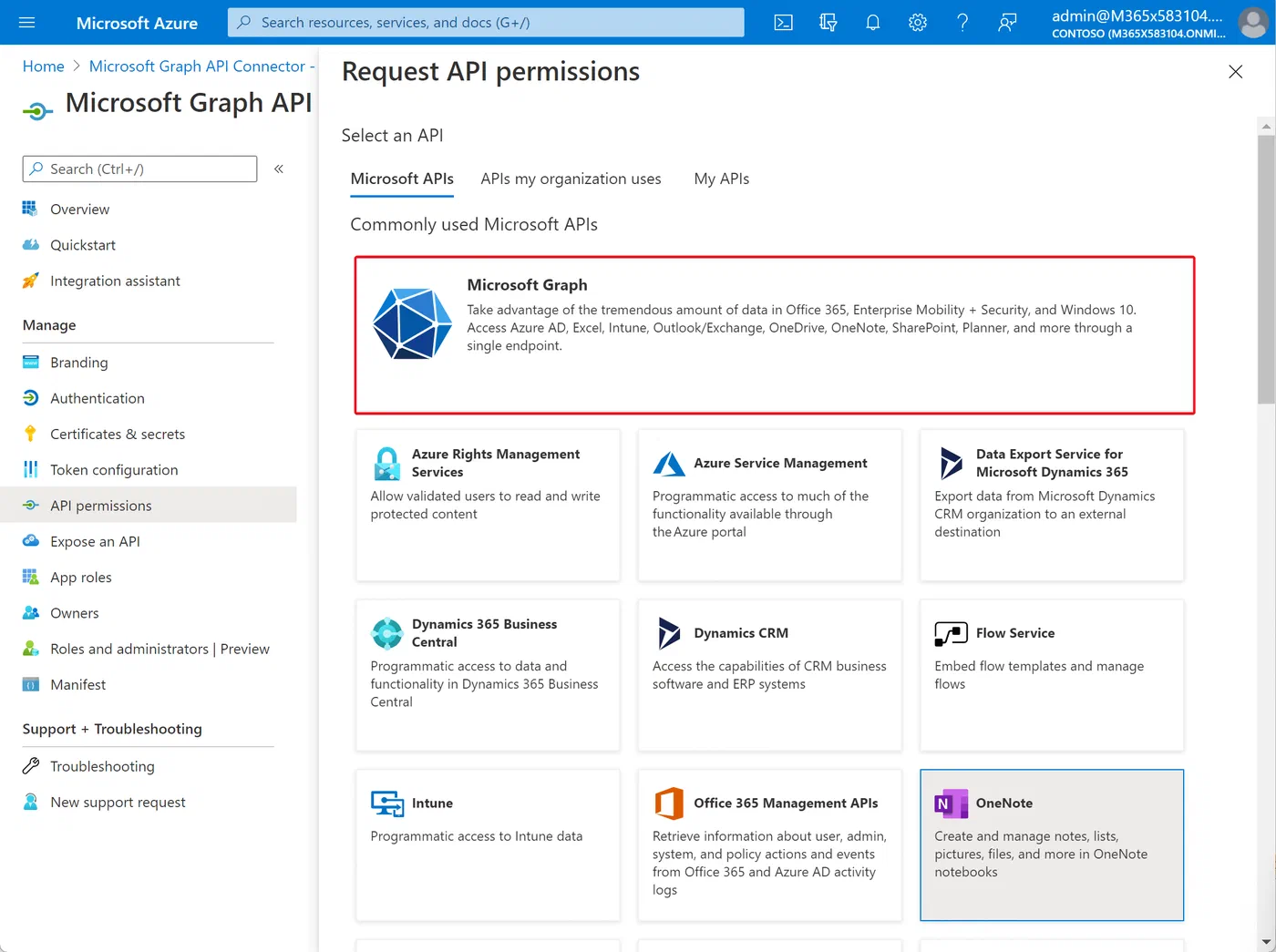Close the Request API permissions panel
The image size is (1276, 952).
(1235, 72)
